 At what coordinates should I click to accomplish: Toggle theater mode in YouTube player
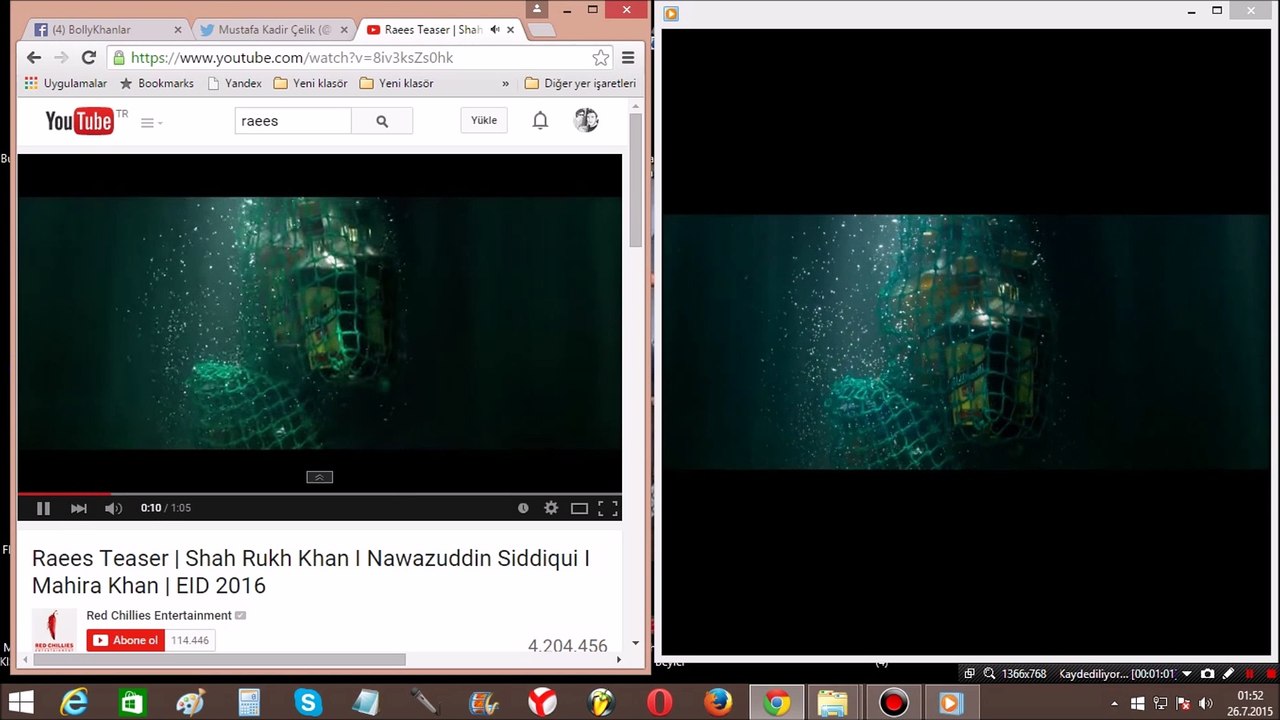[x=579, y=508]
